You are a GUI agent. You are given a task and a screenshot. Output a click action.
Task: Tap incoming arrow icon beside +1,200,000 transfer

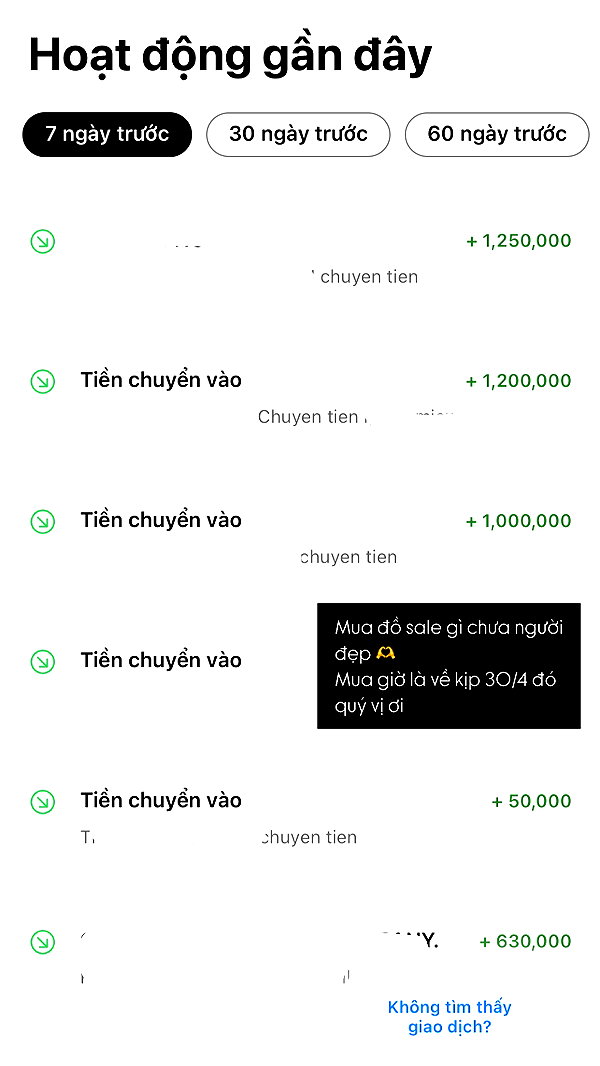43,381
